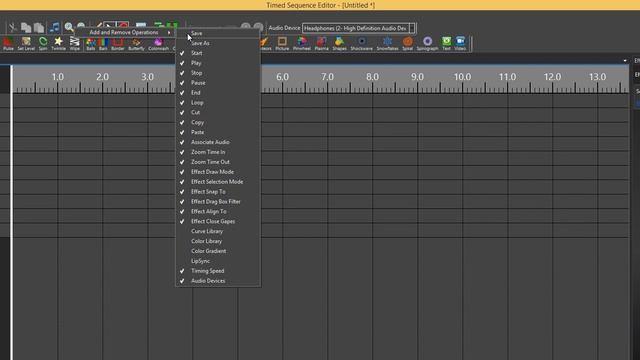Click the 2.0 mark on the time ruler

tap(102, 77)
